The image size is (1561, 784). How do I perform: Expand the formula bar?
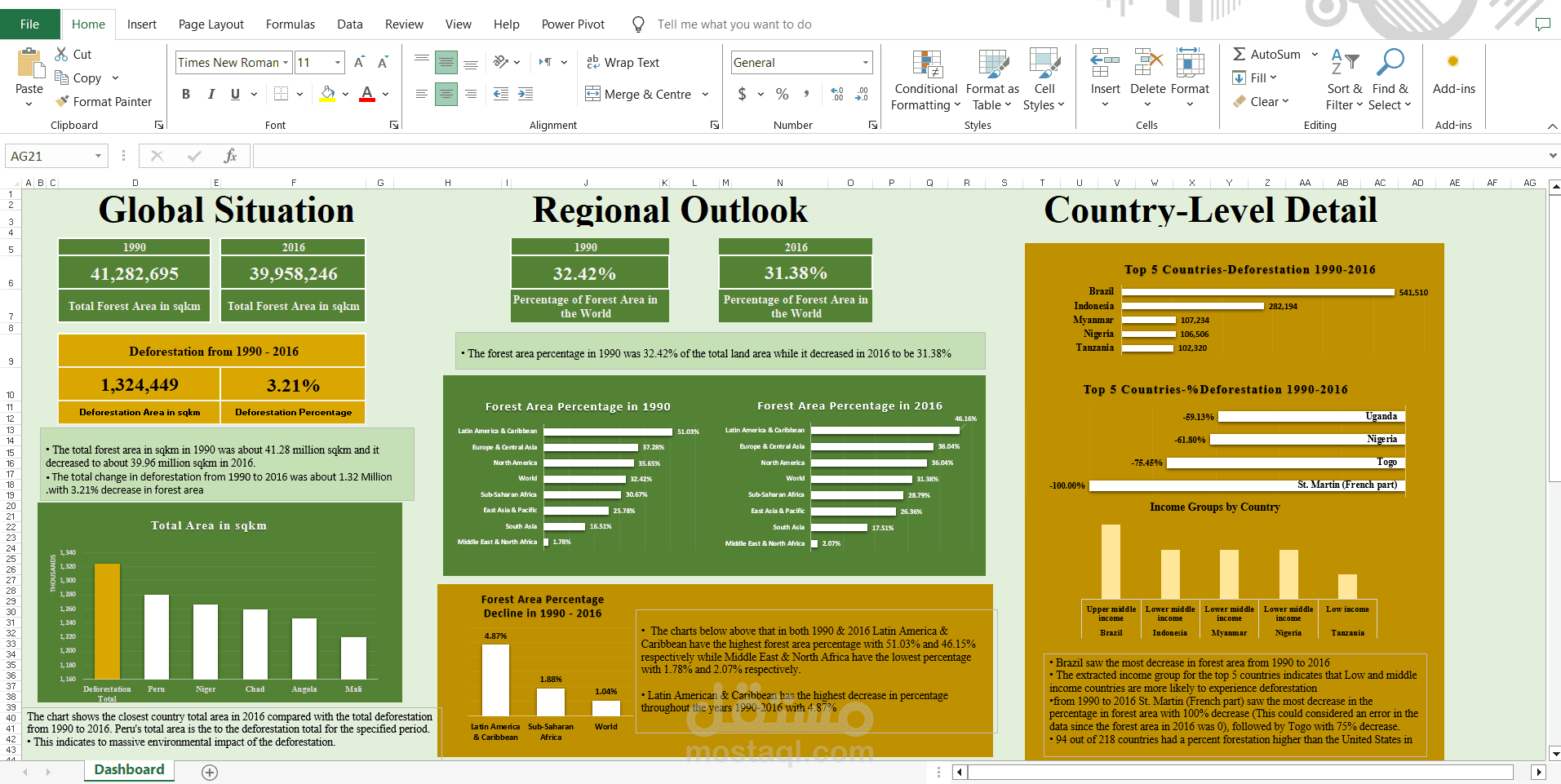point(1552,156)
